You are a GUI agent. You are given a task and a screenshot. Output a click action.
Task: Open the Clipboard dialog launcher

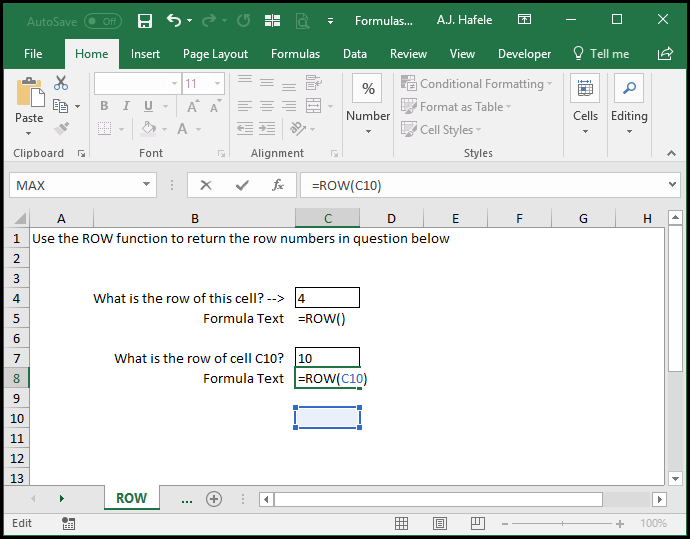81,153
